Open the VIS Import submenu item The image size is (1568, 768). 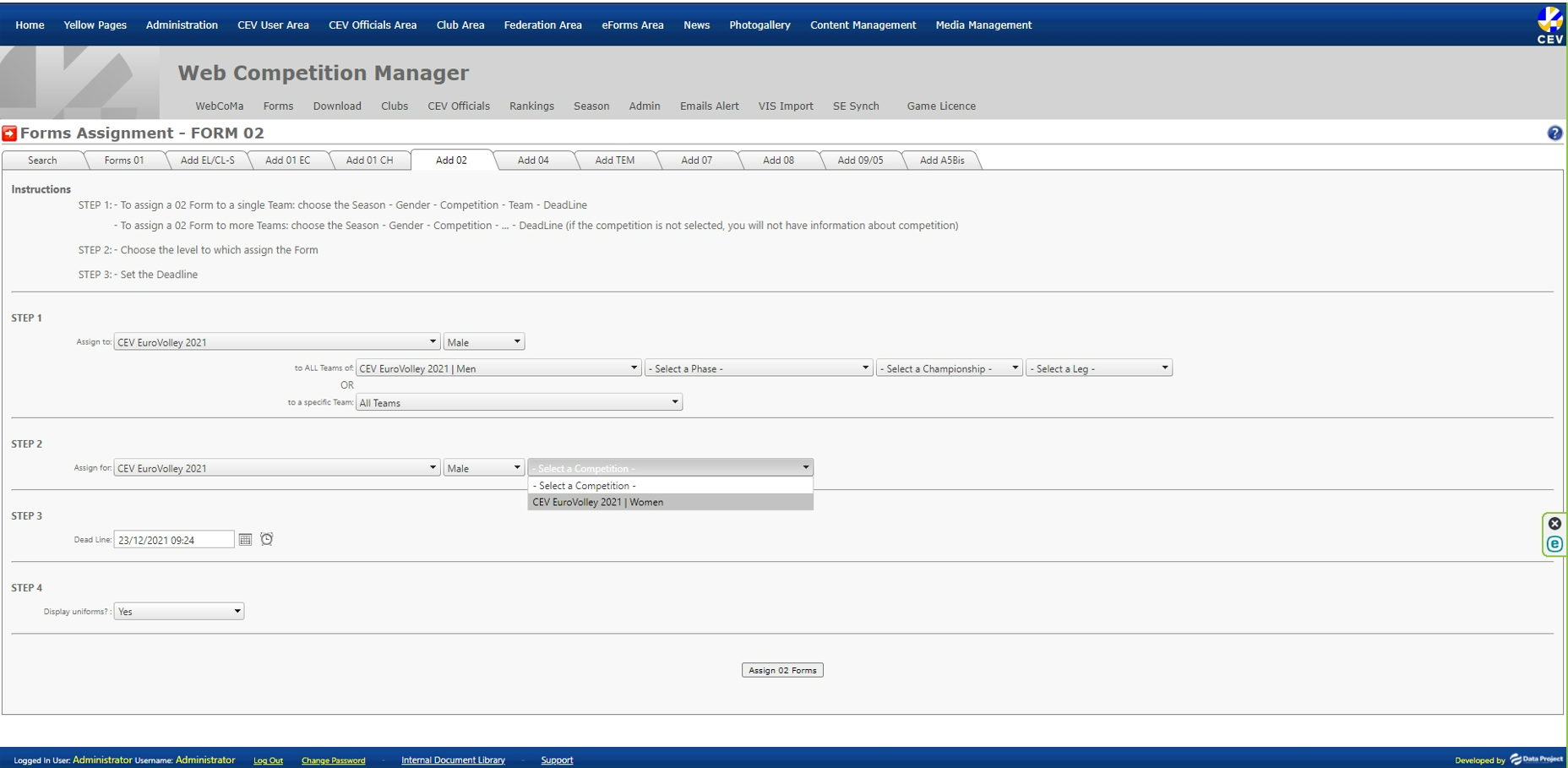(786, 106)
